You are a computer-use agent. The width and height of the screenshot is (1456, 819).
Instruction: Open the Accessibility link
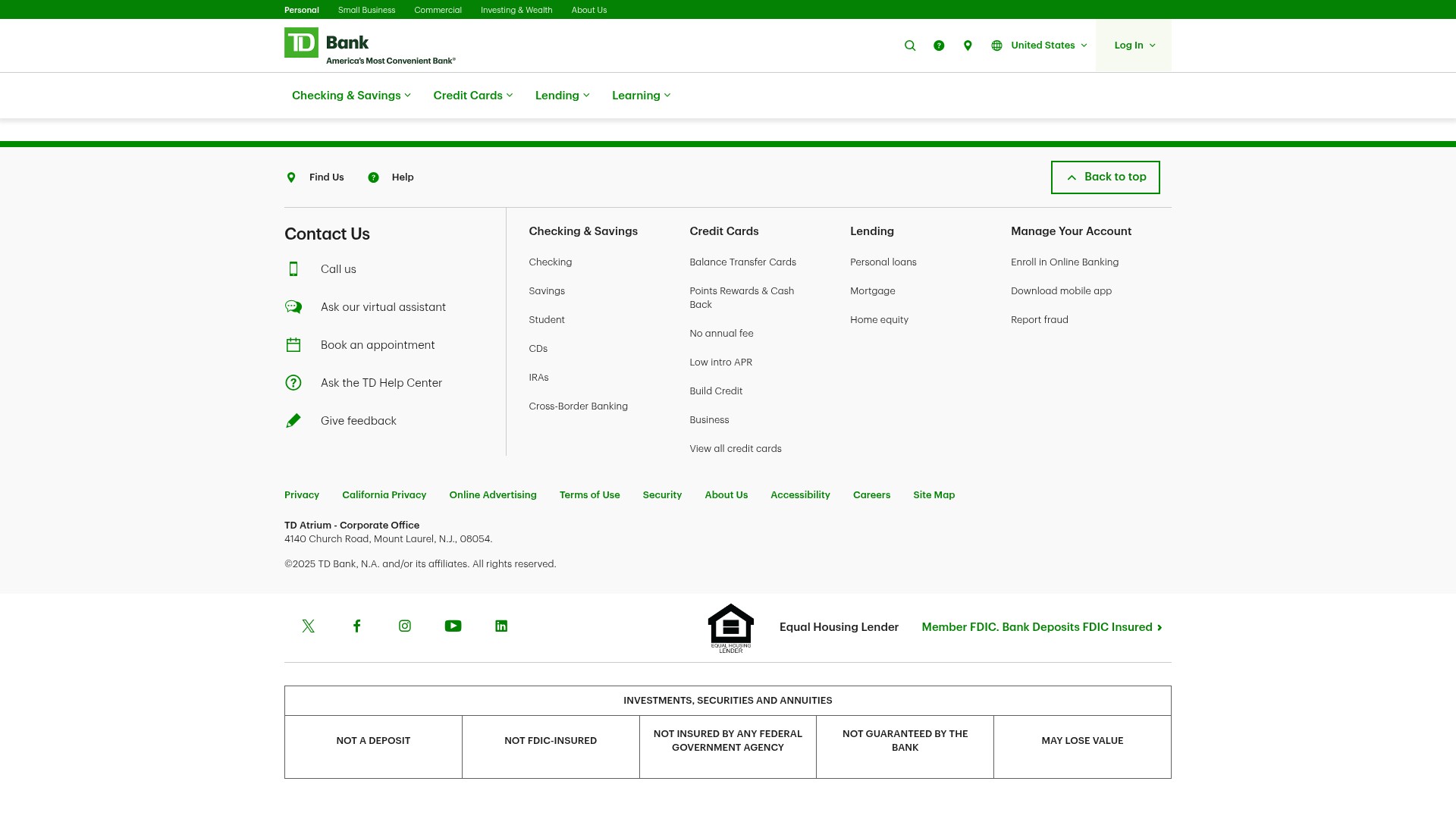(x=800, y=495)
